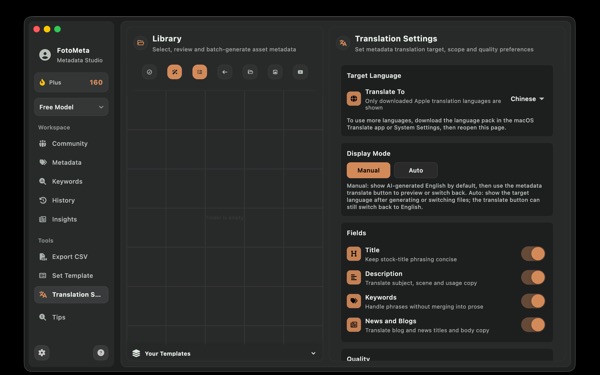This screenshot has height=375, width=600.
Task: Open the Chinese target language dropdown
Action: (527, 99)
